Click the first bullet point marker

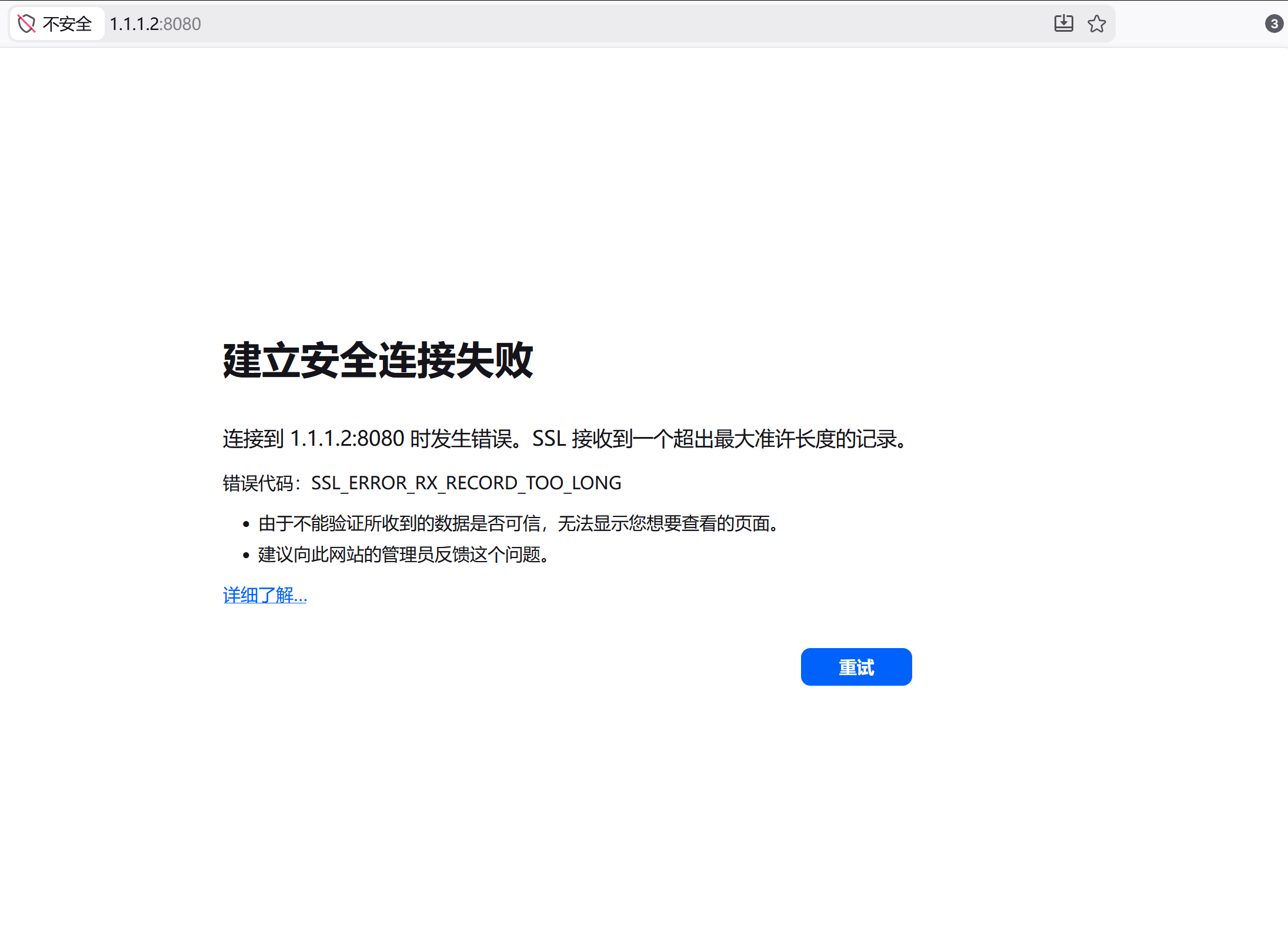tap(246, 524)
